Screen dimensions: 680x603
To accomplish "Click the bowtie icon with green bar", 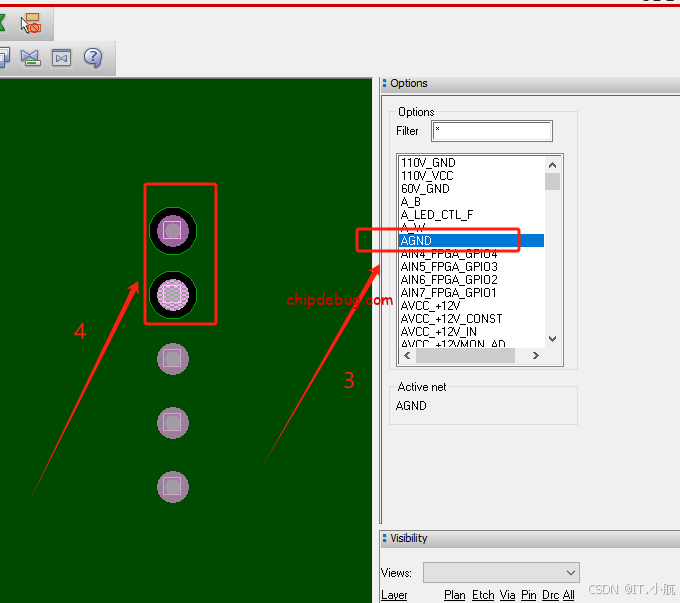I will point(30,58).
